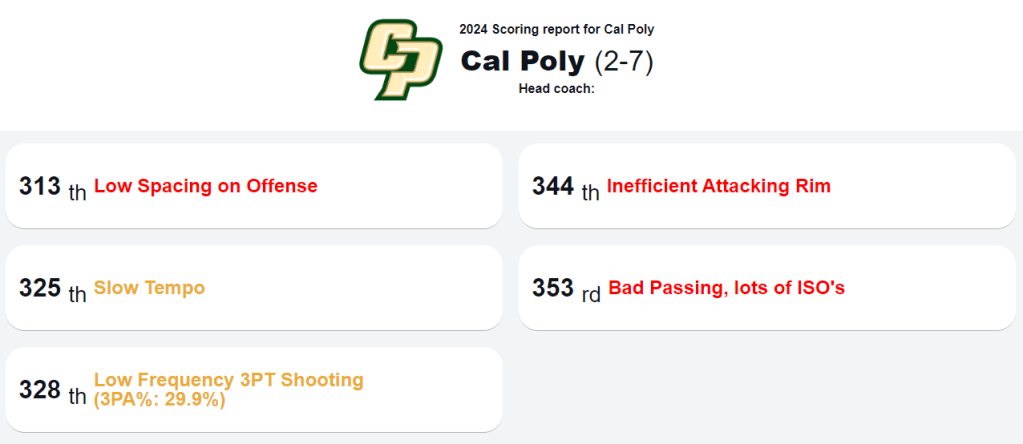
Task: Open the Inefficient Attacking Rim label
Action: (x=718, y=186)
